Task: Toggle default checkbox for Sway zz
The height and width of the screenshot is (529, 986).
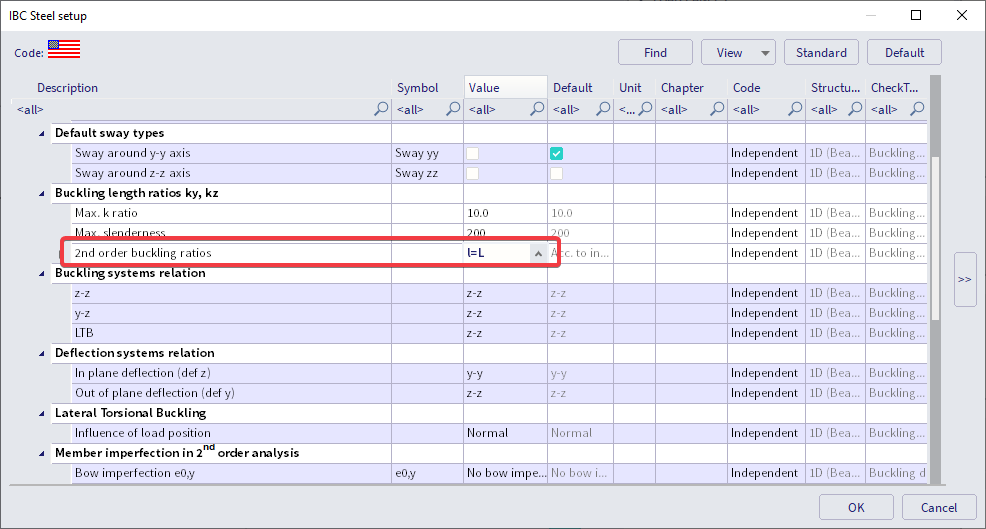Action: pos(557,174)
